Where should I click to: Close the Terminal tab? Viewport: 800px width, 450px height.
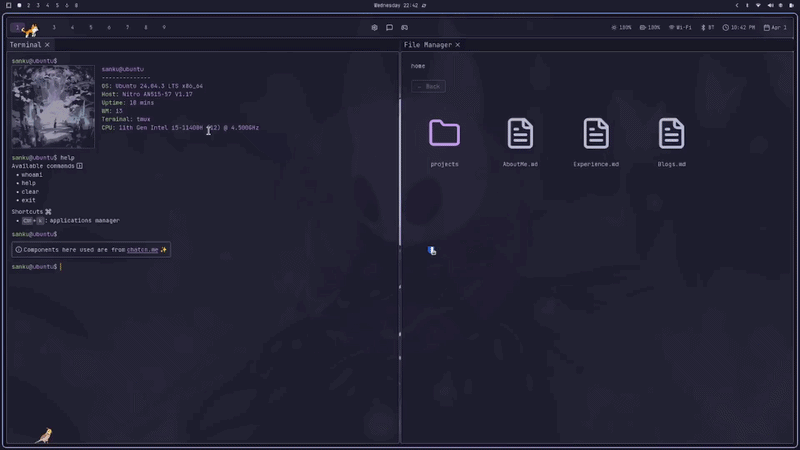(x=47, y=45)
